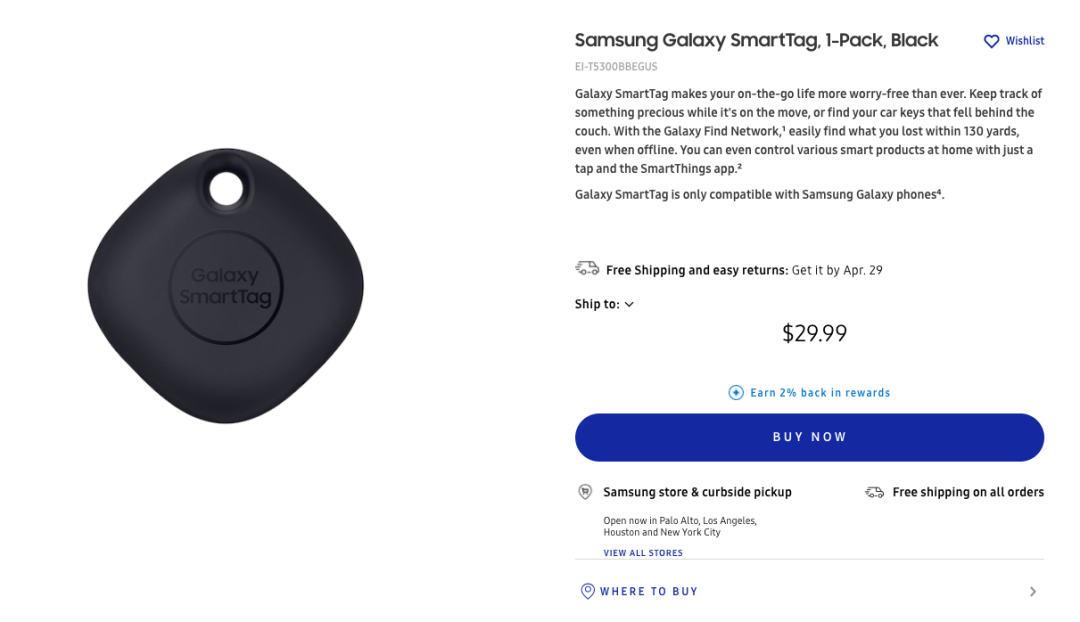Click the $29.99 price
The width and height of the screenshot is (1080, 622).
[814, 333]
